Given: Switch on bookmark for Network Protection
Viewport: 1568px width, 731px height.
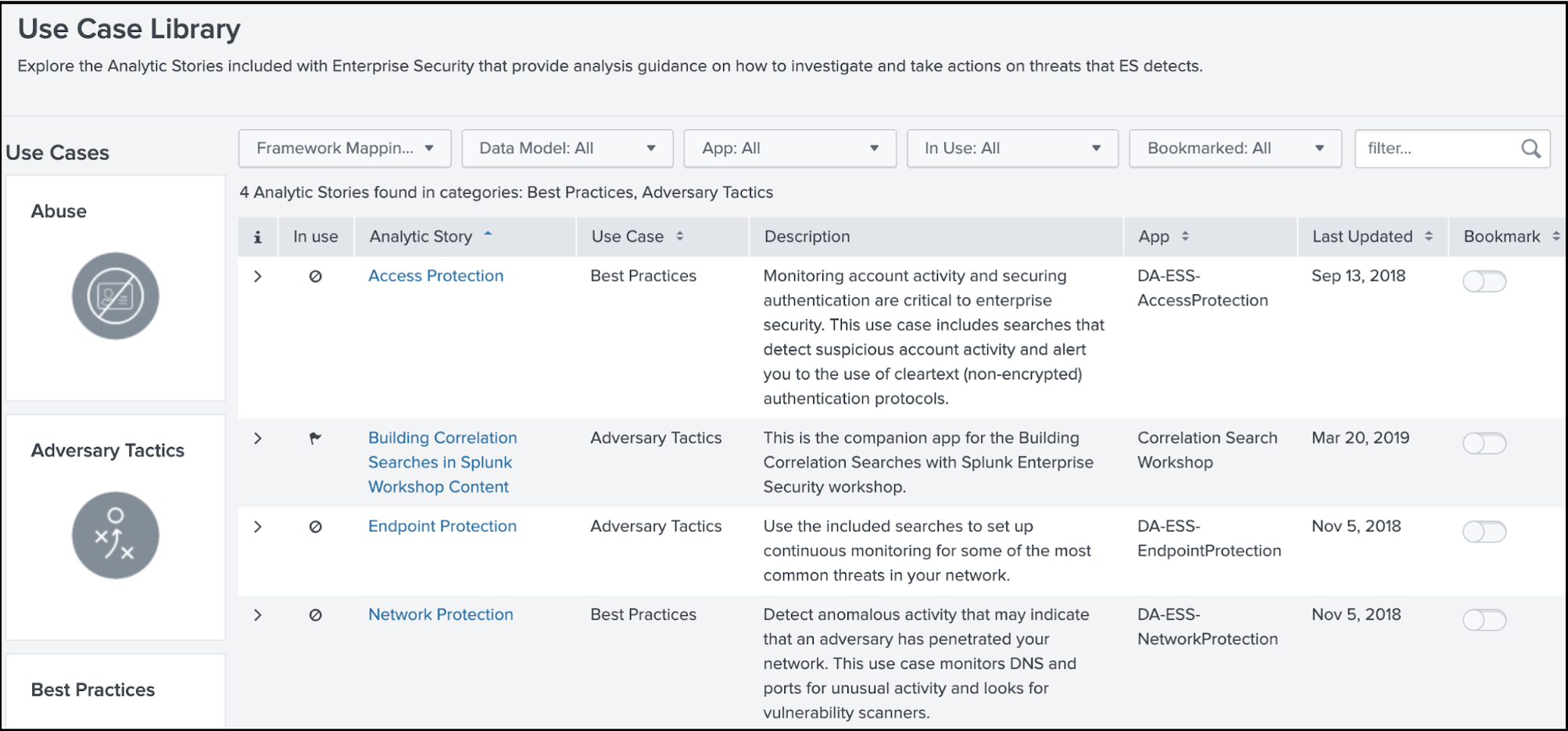Looking at the screenshot, I should click(x=1484, y=620).
